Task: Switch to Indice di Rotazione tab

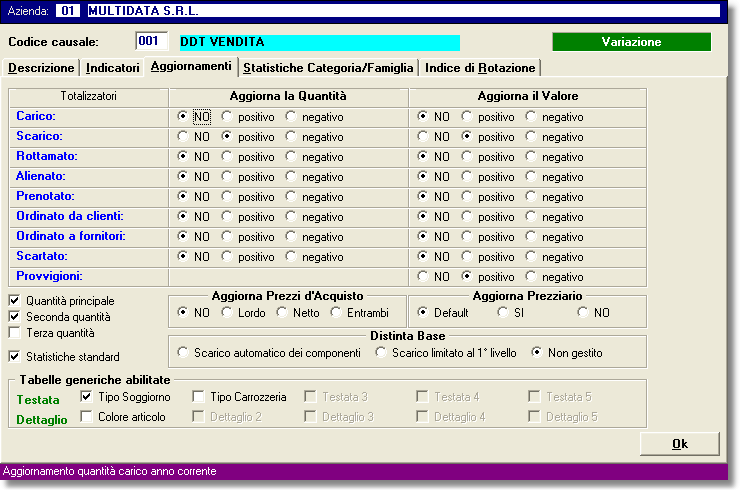Action: (x=480, y=68)
